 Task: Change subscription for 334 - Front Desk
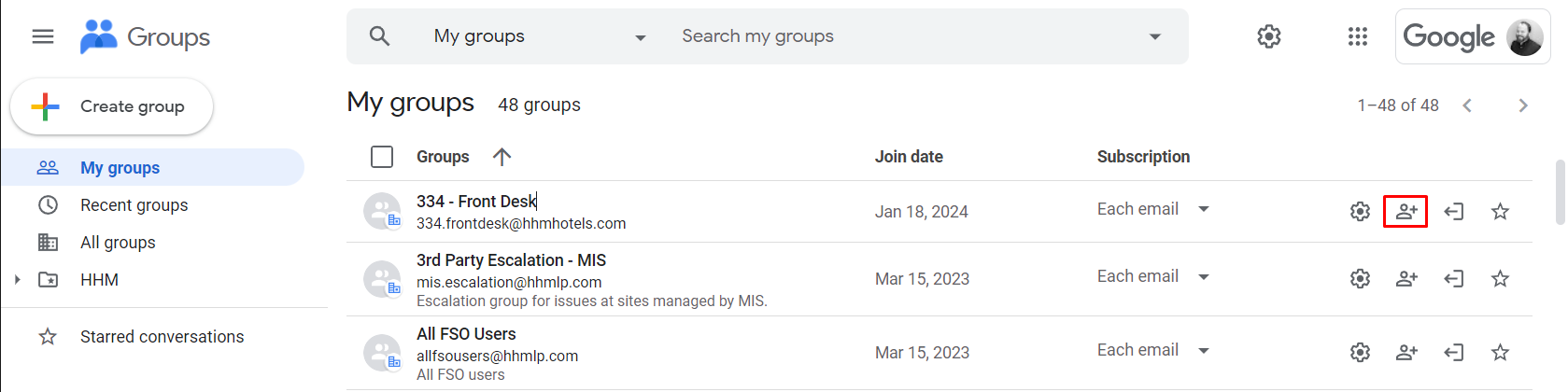click(1153, 209)
